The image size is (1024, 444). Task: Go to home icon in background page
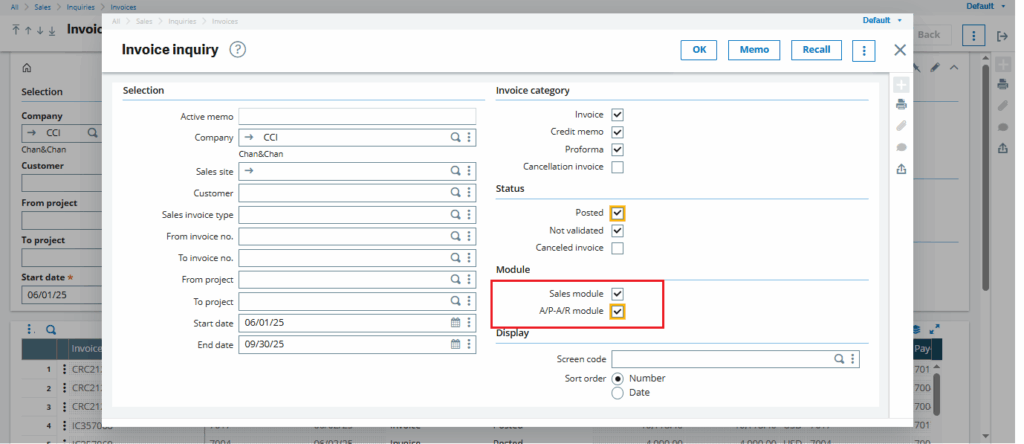[x=27, y=68]
